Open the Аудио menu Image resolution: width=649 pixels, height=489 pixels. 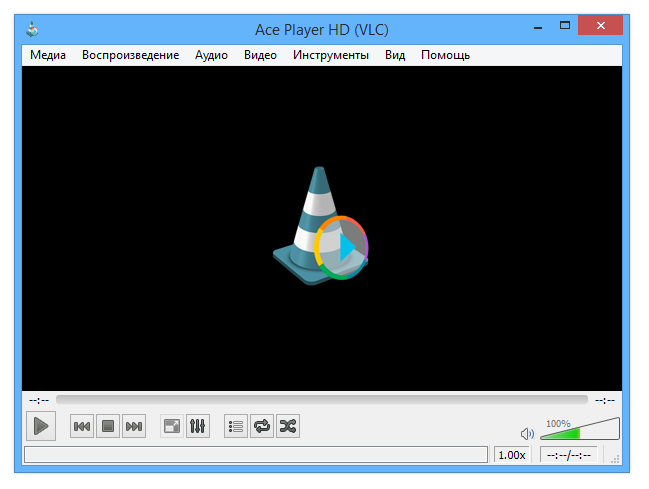click(x=211, y=55)
